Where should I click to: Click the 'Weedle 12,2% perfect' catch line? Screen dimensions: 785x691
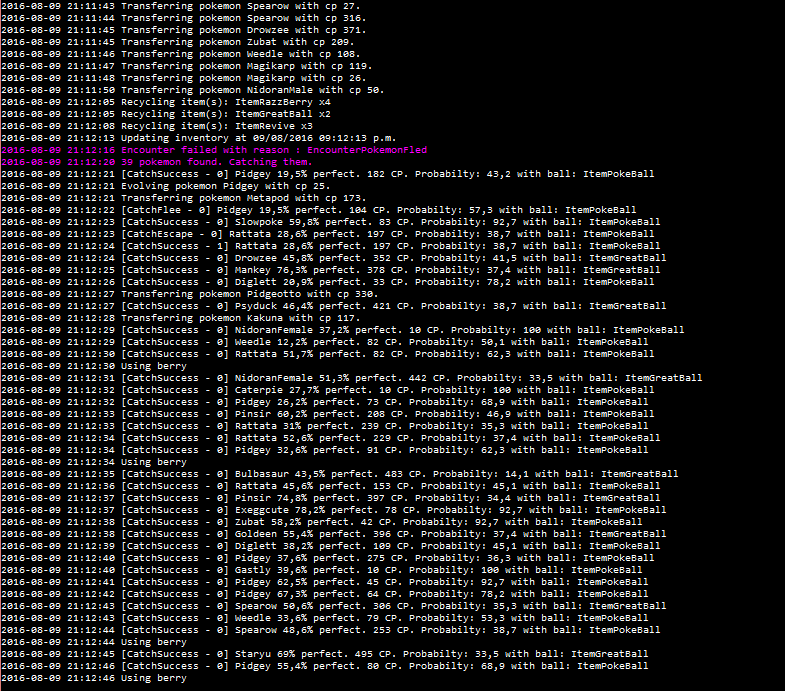click(x=324, y=342)
